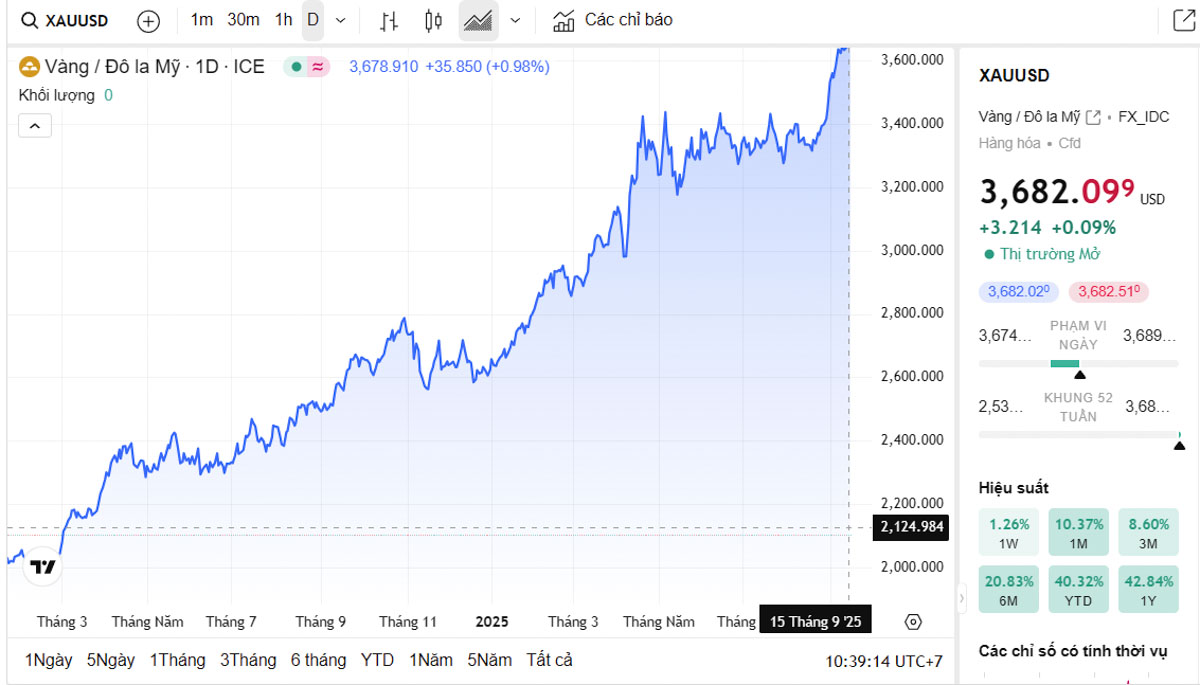This screenshot has height=685, width=1200.
Task: Select the area chart style icon
Action: pos(478,20)
